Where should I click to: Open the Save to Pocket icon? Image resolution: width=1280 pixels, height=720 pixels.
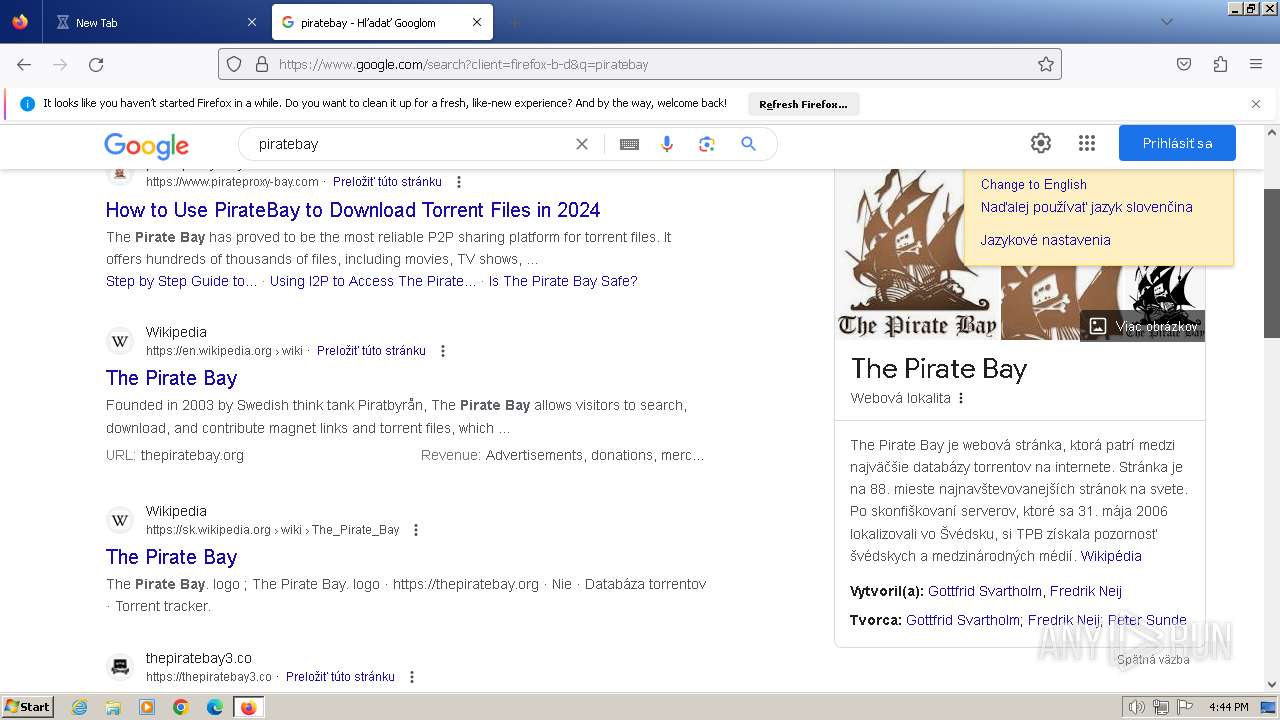[1184, 64]
